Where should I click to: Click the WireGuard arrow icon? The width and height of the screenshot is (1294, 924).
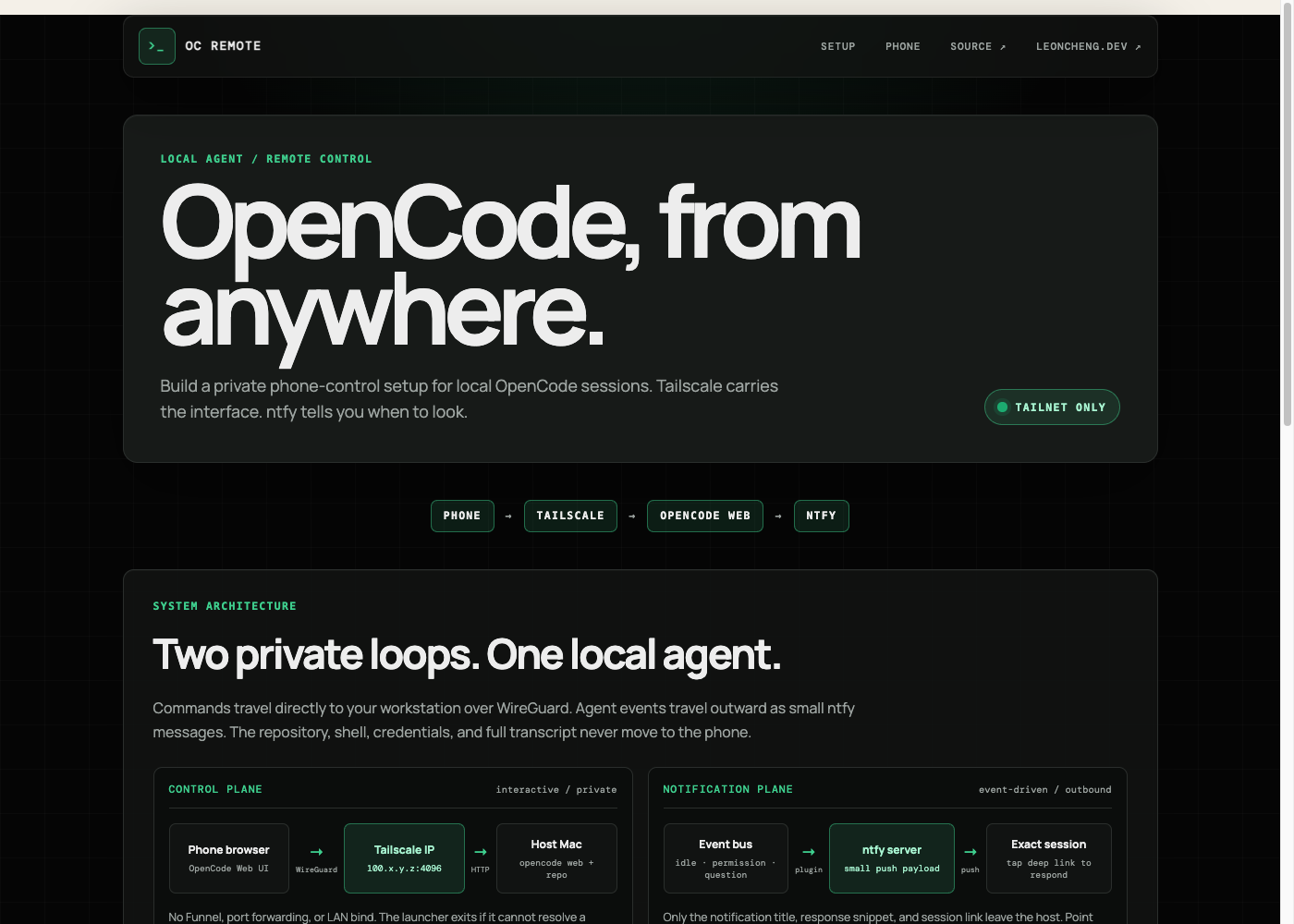[316, 852]
